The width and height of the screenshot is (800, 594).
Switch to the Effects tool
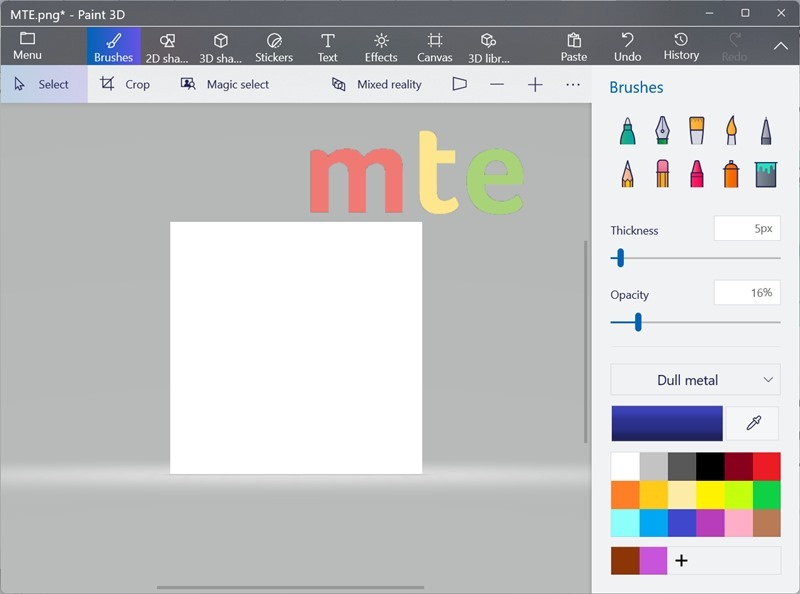pyautogui.click(x=381, y=46)
